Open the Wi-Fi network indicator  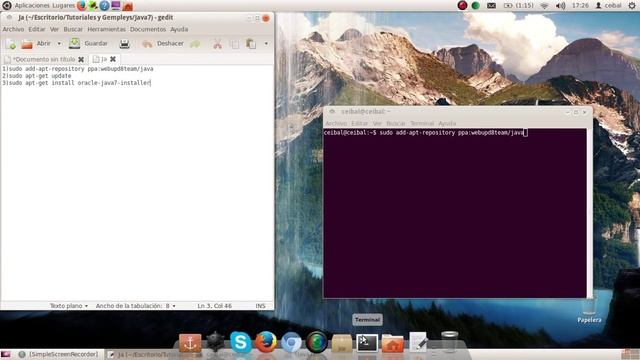click(x=544, y=6)
